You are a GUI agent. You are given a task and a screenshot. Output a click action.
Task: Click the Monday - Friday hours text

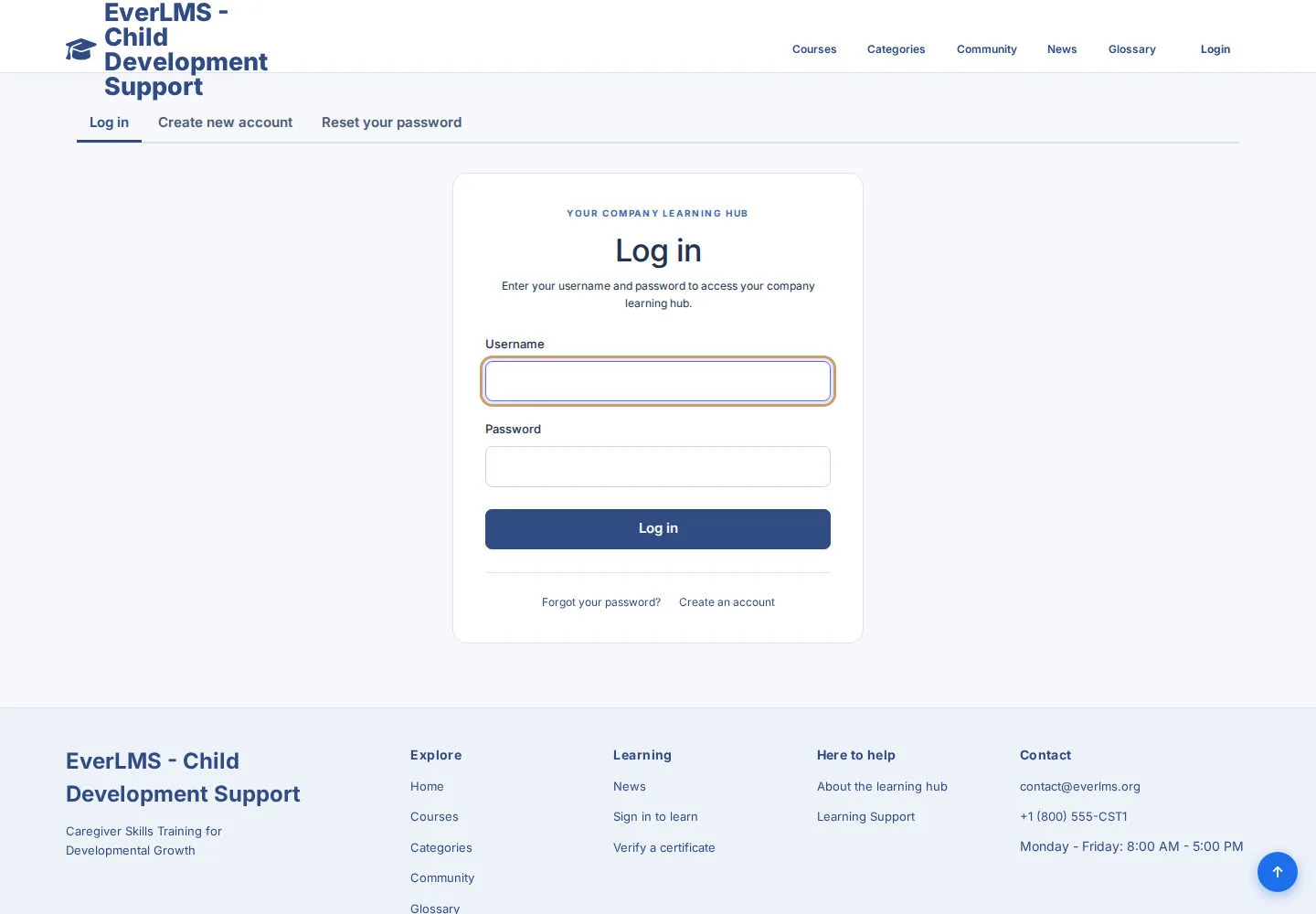tap(1131, 846)
